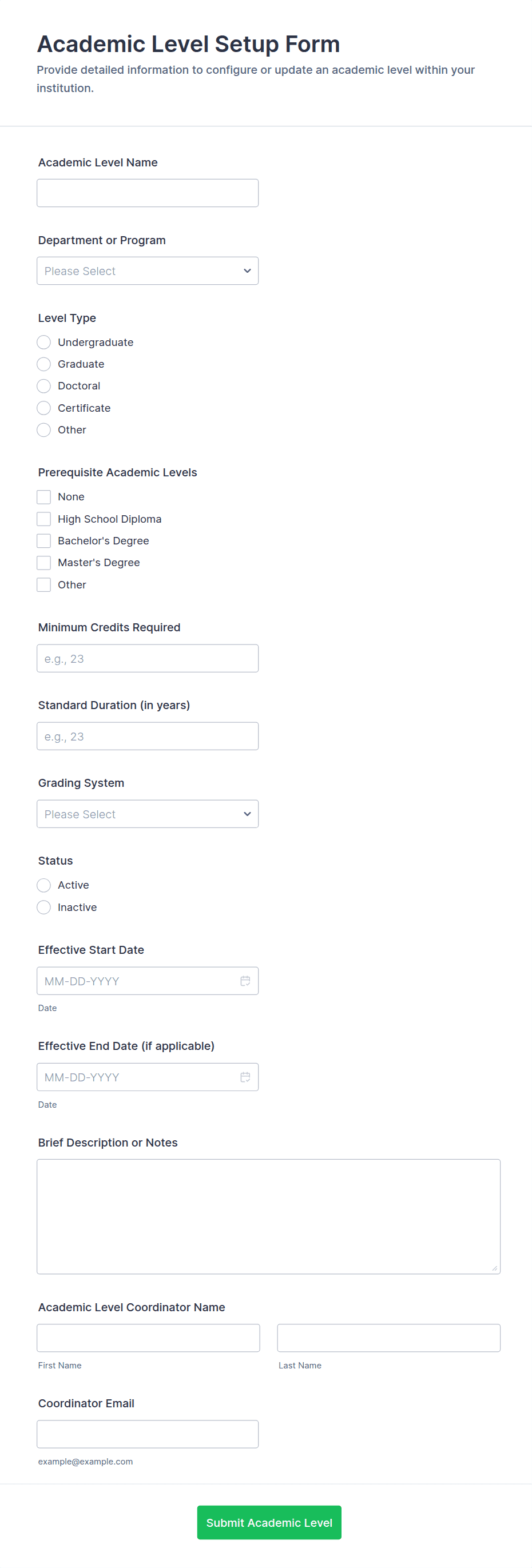Click the Minimum Credits Required input
This screenshot has height=1568, width=532.
pos(148,659)
